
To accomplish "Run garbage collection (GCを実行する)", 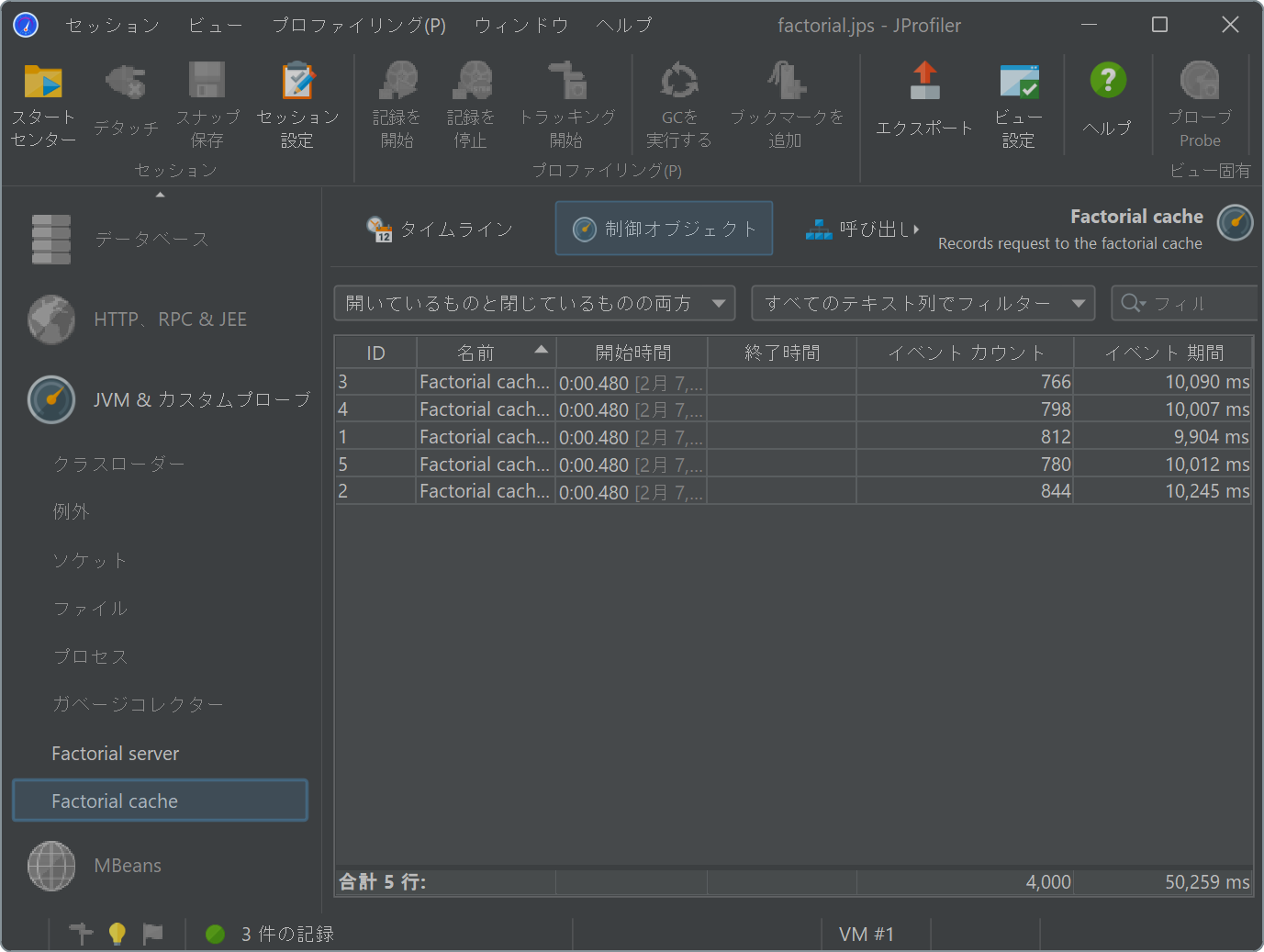I will point(679,106).
